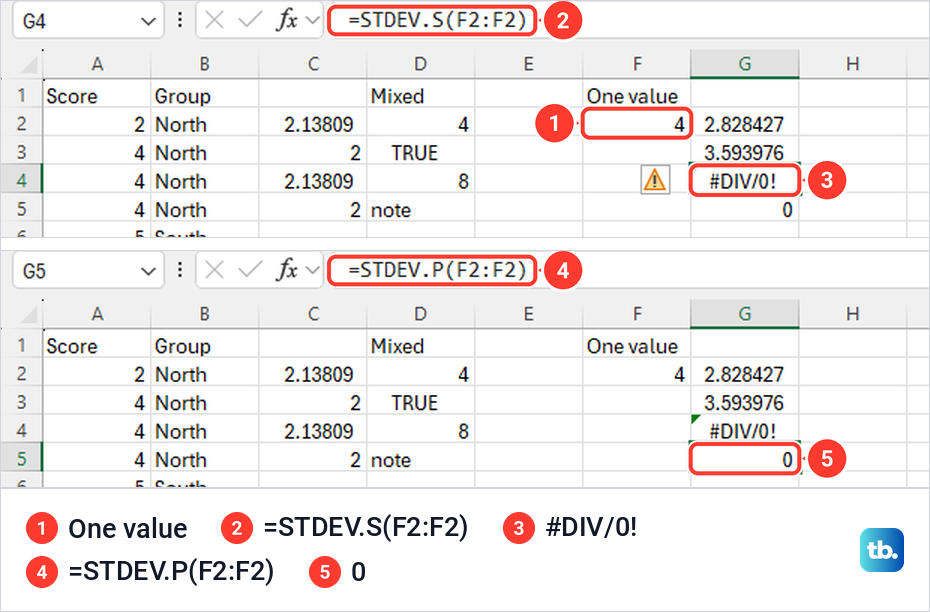
Task: Select cell C4 with 2.13809 in the bottom sheet
Action: tap(313, 431)
